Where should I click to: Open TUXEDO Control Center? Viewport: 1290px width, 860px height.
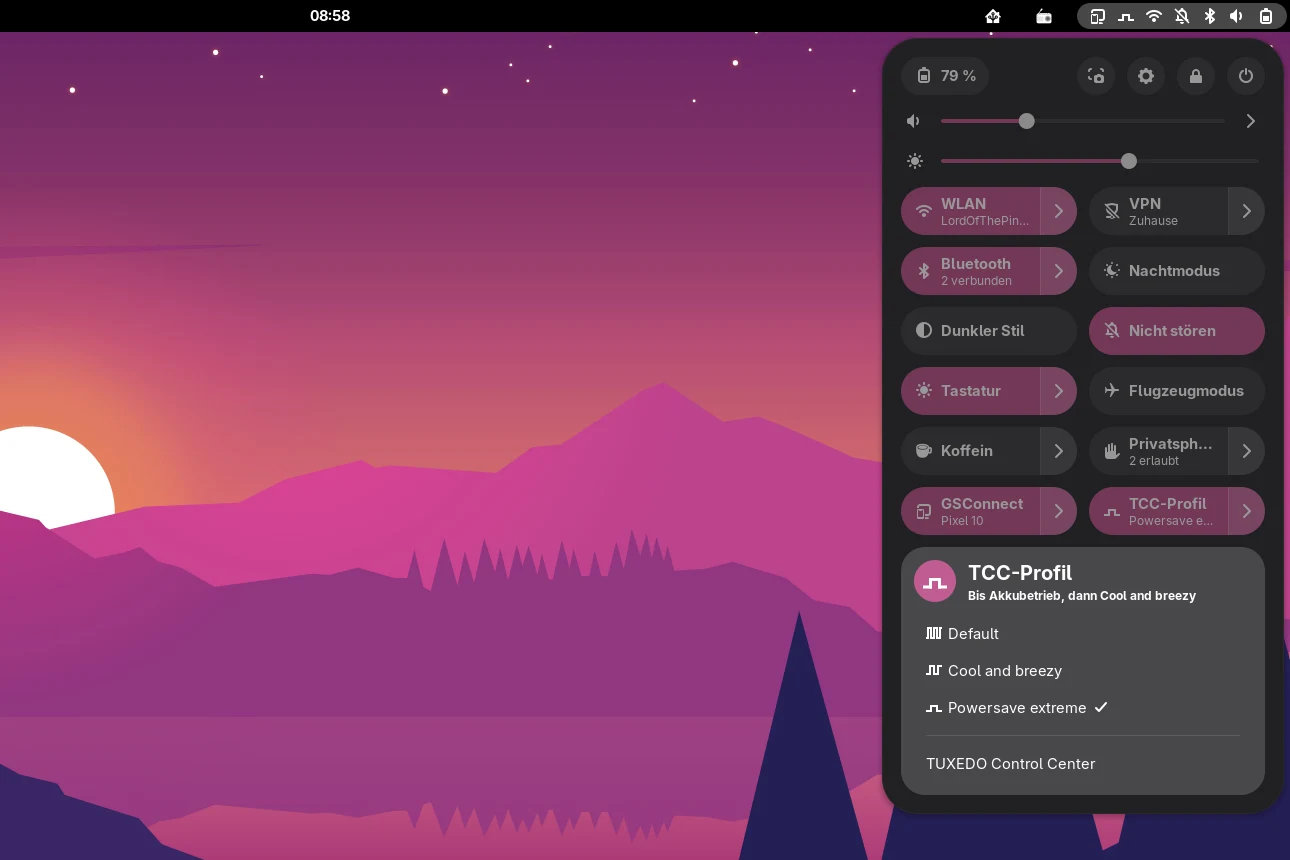click(1083, 764)
